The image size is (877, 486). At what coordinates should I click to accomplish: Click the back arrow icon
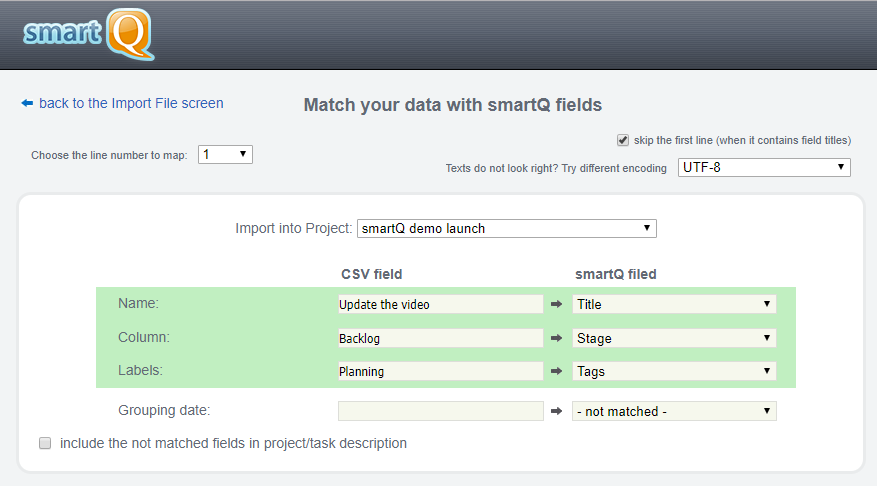click(x=27, y=103)
